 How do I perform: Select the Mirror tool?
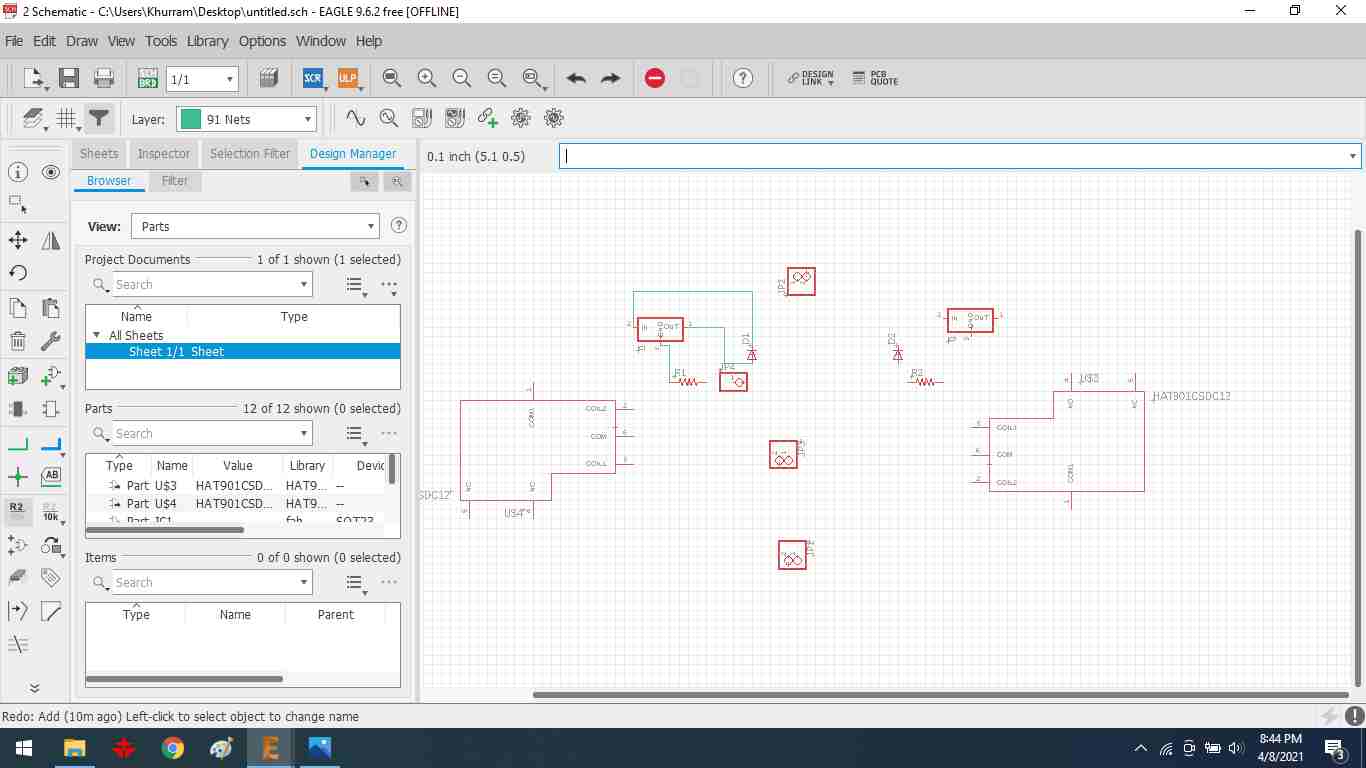[51, 240]
